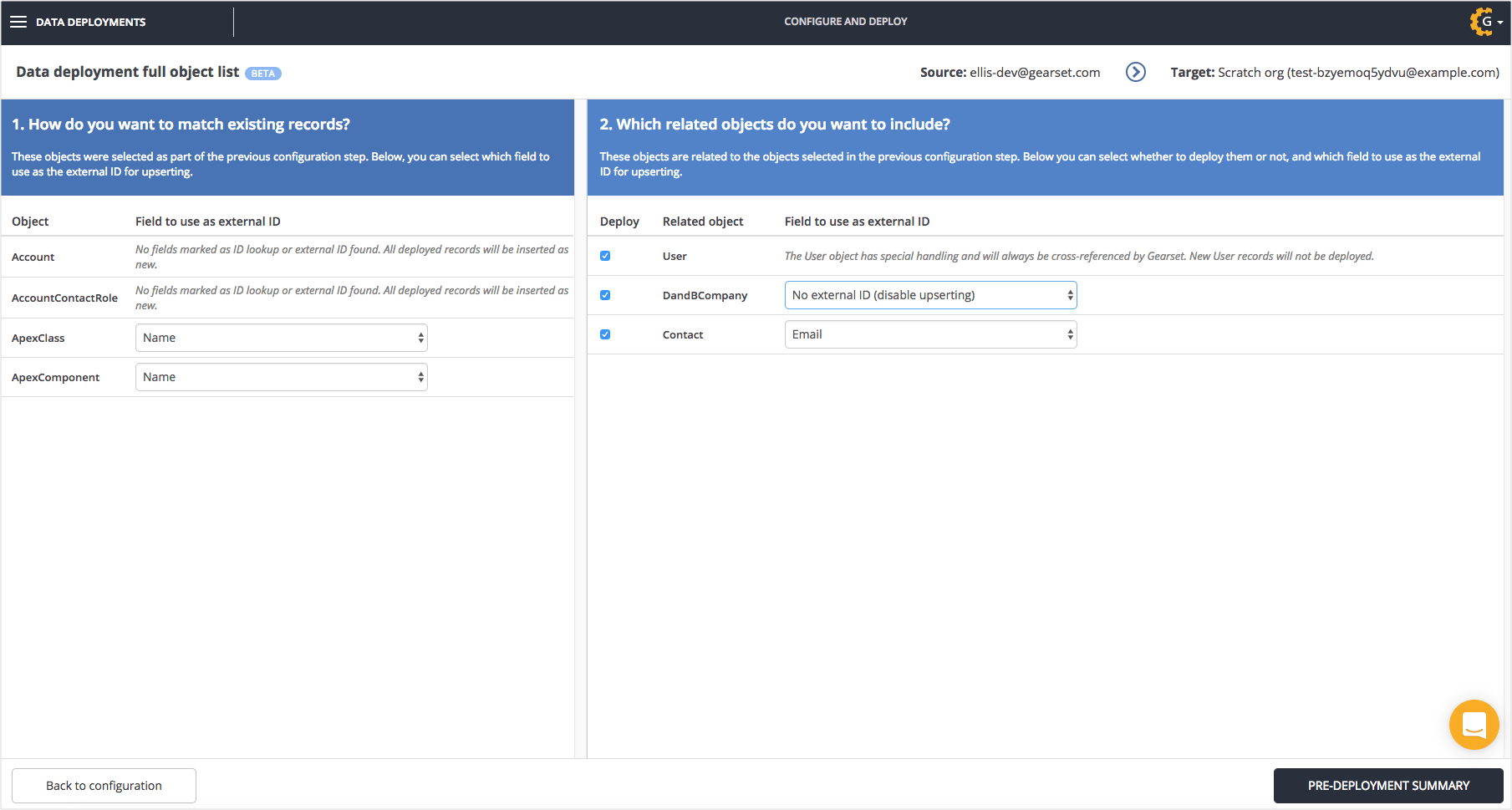Disable deploying the DandBCompany object
Image resolution: width=1512 pixels, height=810 pixels.
pyautogui.click(x=605, y=295)
